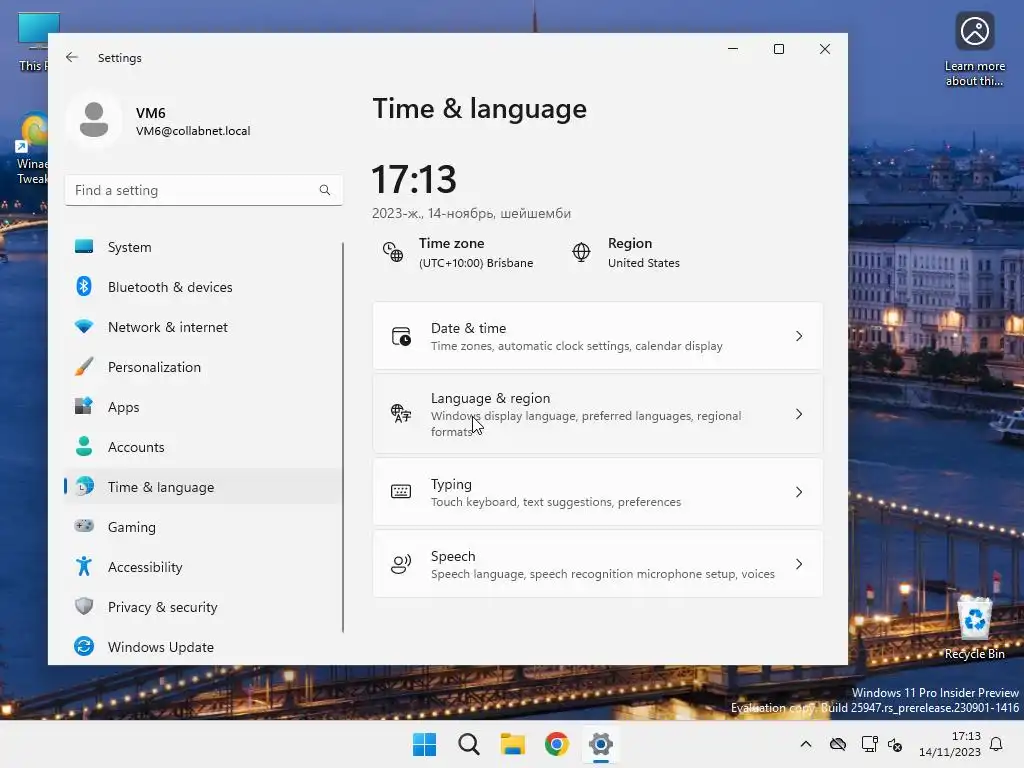Image resolution: width=1024 pixels, height=768 pixels.
Task: Click the Region globe icon
Action: [x=581, y=252]
